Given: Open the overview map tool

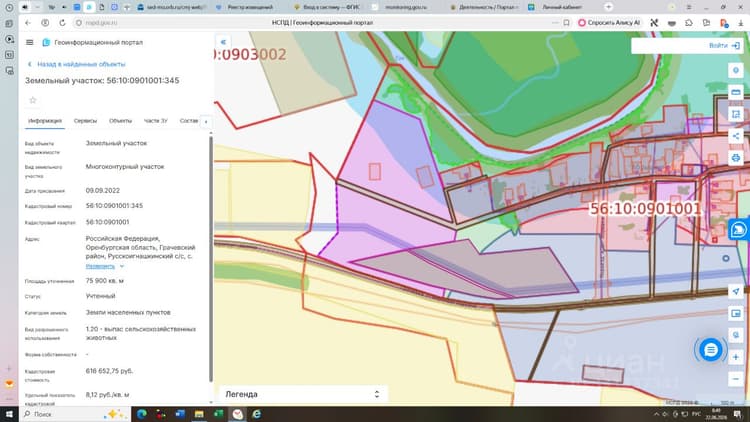Looking at the screenshot, I should coord(736,313).
